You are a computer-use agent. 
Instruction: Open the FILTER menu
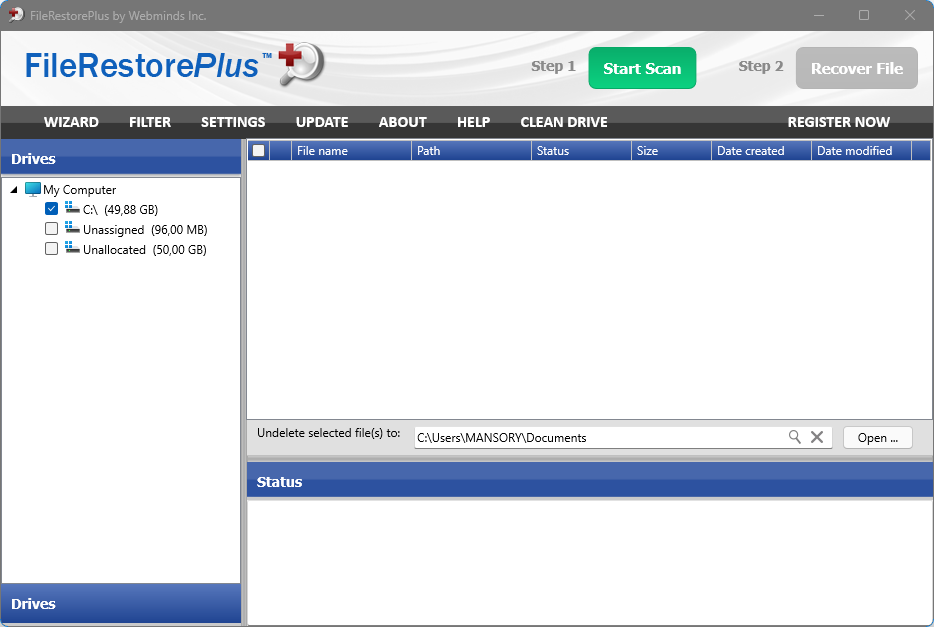click(150, 122)
